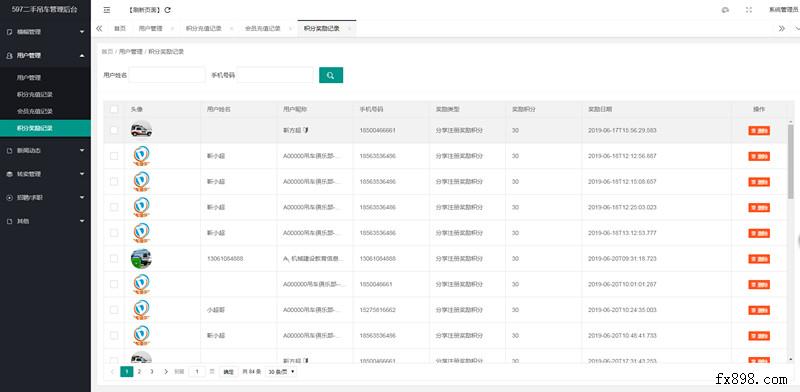This screenshot has height=392, width=800.
Task: Click the 确定 page-jump confirm button
Action: pyautogui.click(x=228, y=372)
